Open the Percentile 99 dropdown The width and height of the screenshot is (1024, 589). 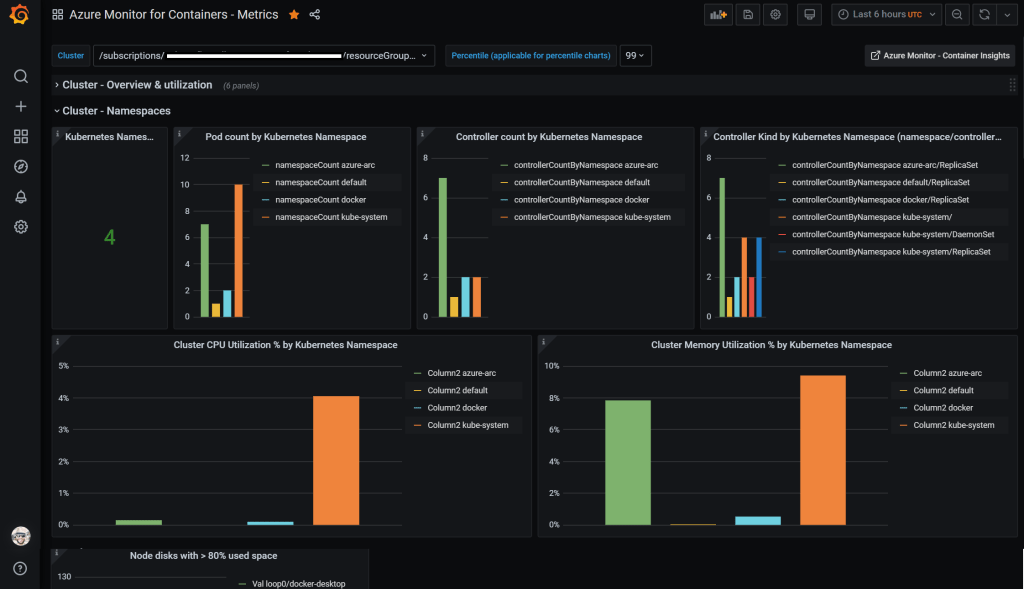coord(634,56)
